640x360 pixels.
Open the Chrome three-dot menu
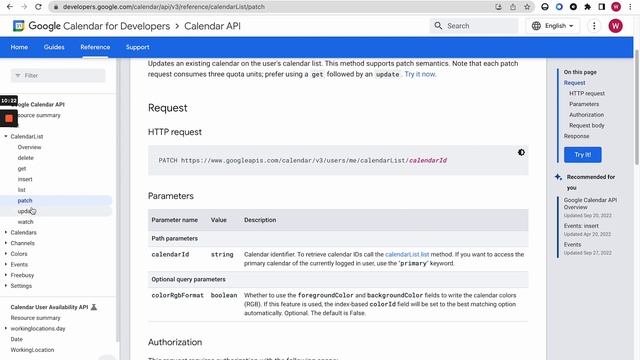coord(630,7)
